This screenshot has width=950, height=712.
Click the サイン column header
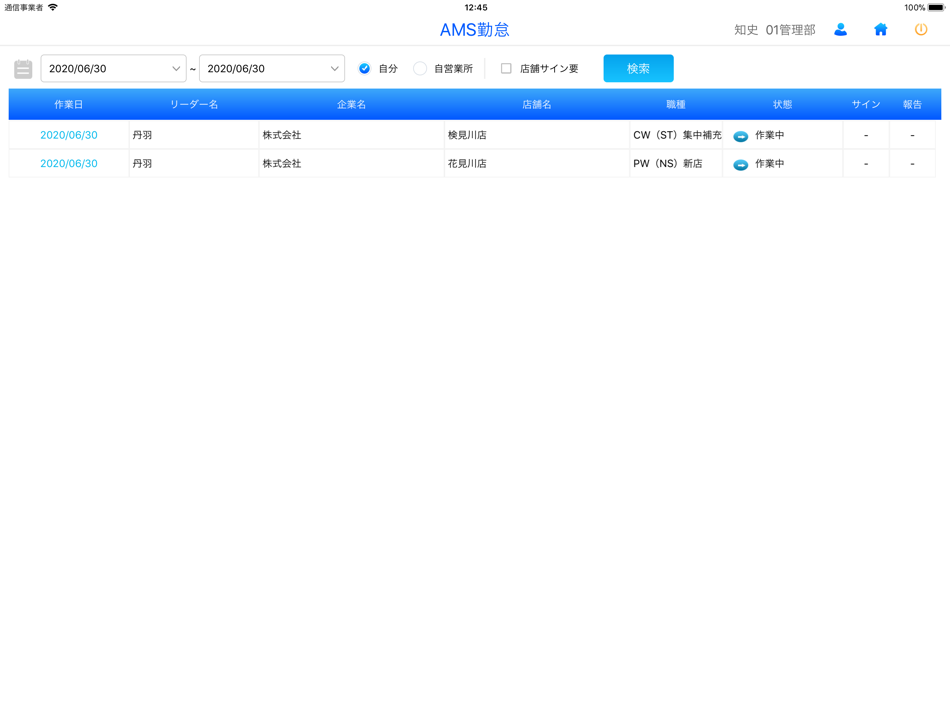point(866,104)
